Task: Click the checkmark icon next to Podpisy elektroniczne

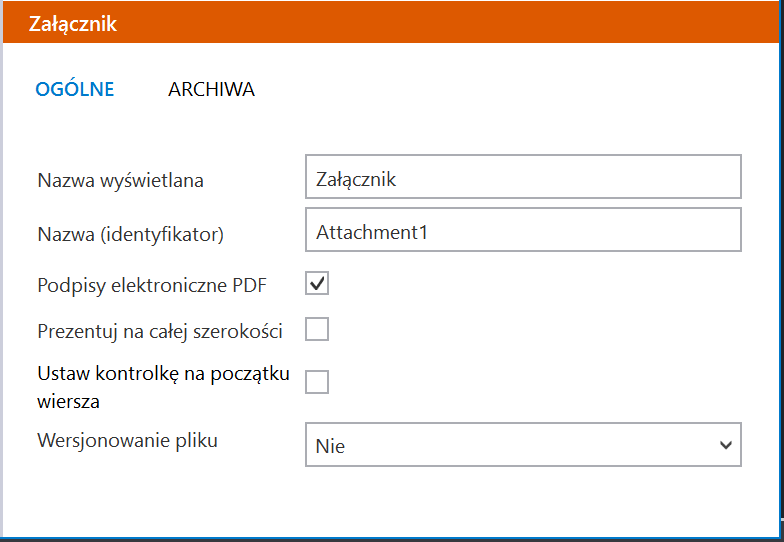Action: coord(317,284)
